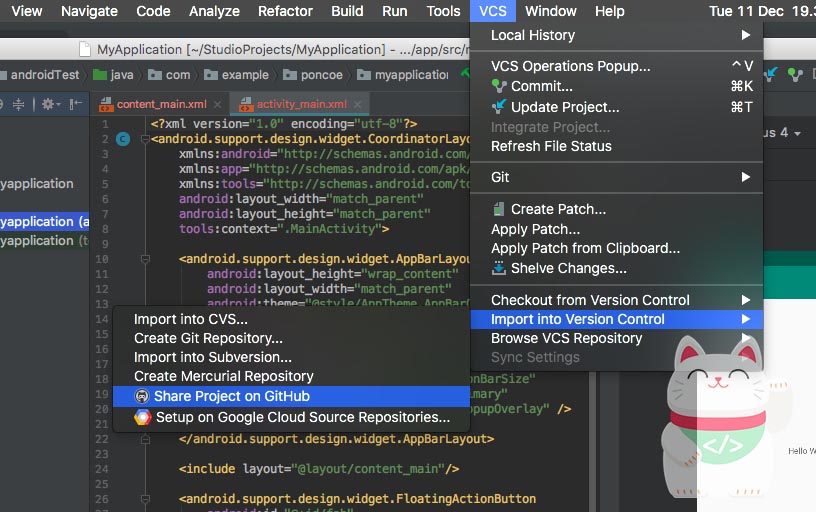Close the open VCS menu
This screenshot has width=816, height=512.
493,11
